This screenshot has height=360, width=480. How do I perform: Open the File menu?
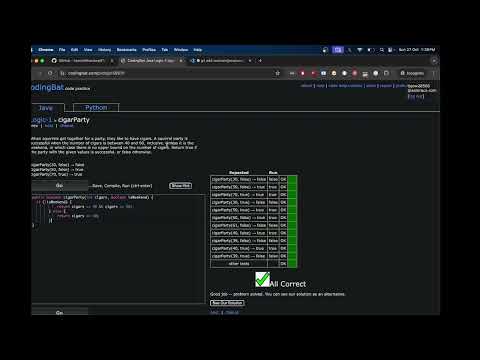pos(62,50)
